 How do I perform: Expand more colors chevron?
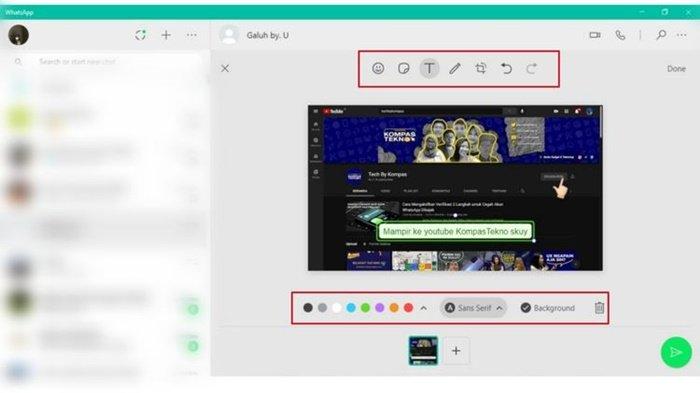point(423,308)
